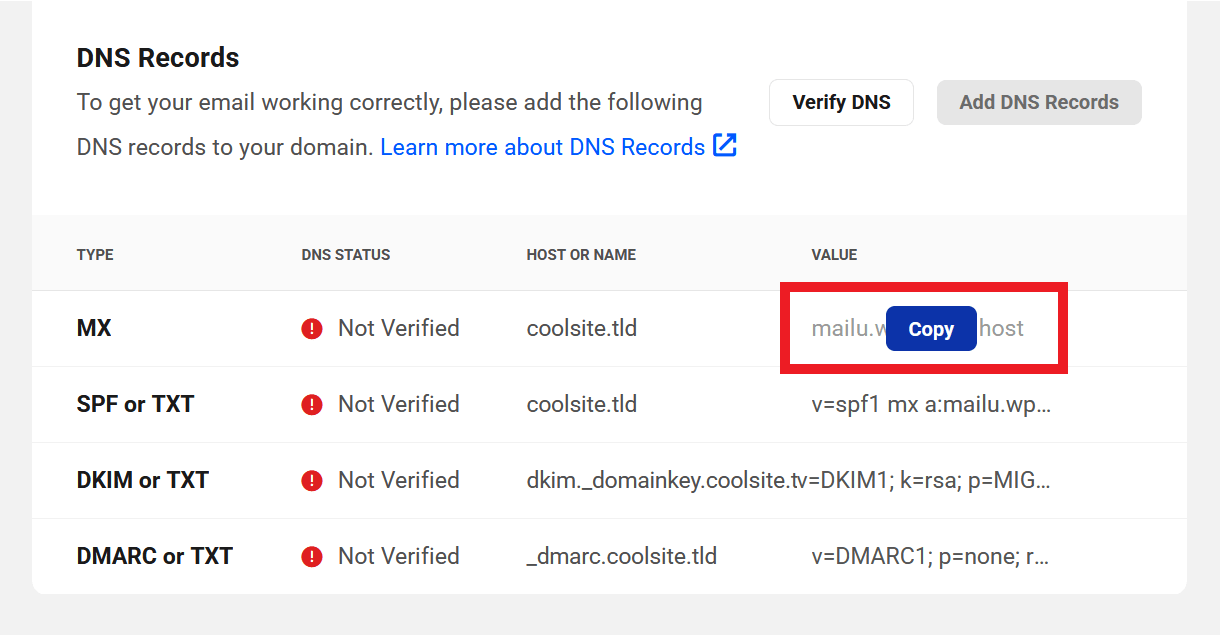Open the Learn more about DNS Records link
The width and height of the screenshot is (1220, 635).
tap(543, 147)
